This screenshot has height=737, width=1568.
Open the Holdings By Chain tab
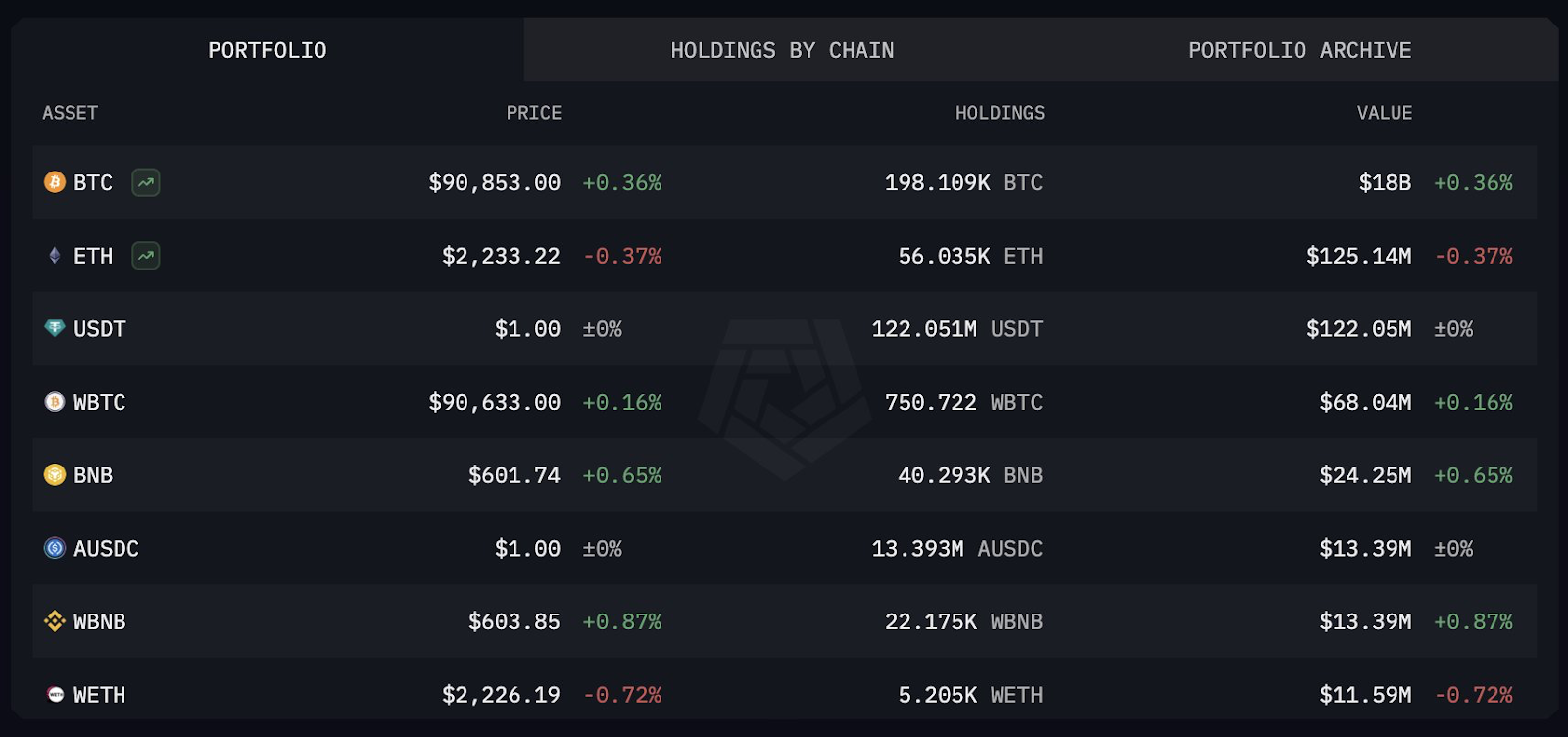pos(782,50)
